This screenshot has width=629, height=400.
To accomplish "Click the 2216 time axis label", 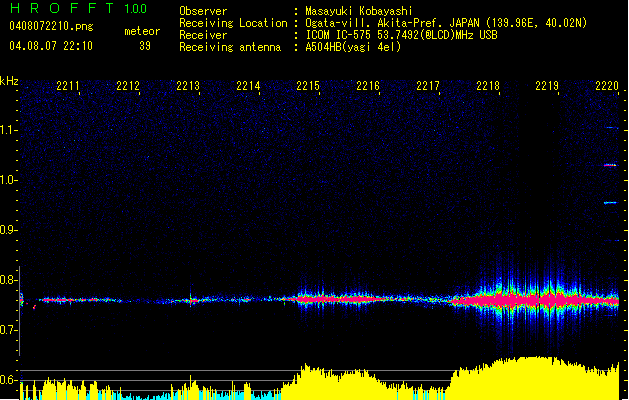I will click(x=368, y=85).
